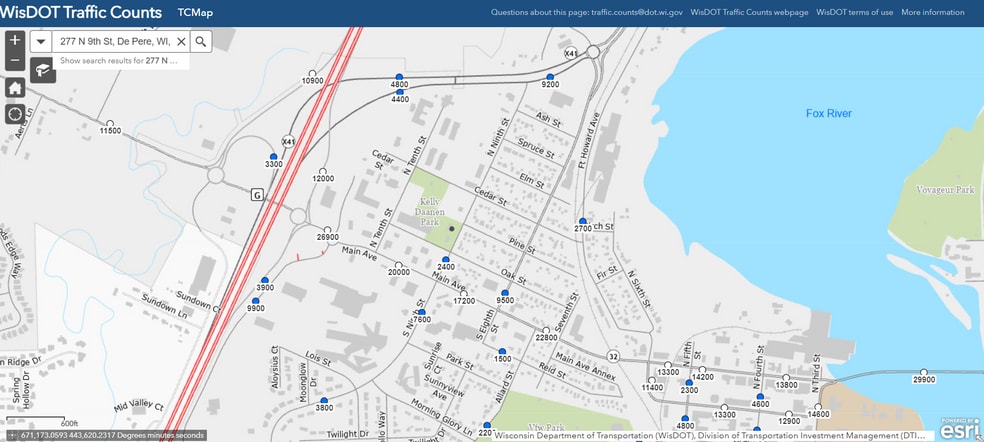Viewport: 984px width, 442px height.
Task: Click the graduation cap icon below search
Action: [x=43, y=70]
